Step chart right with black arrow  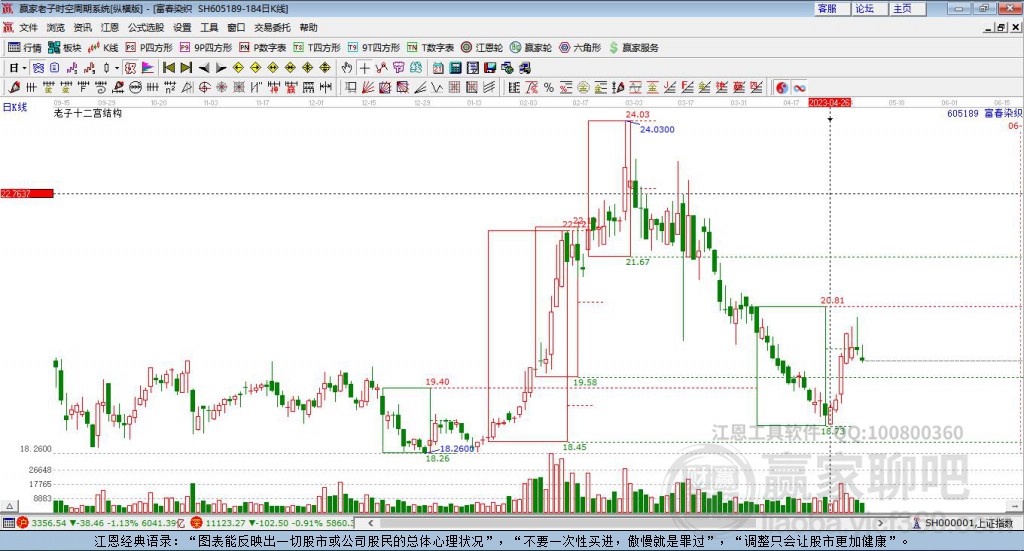(x=221, y=68)
